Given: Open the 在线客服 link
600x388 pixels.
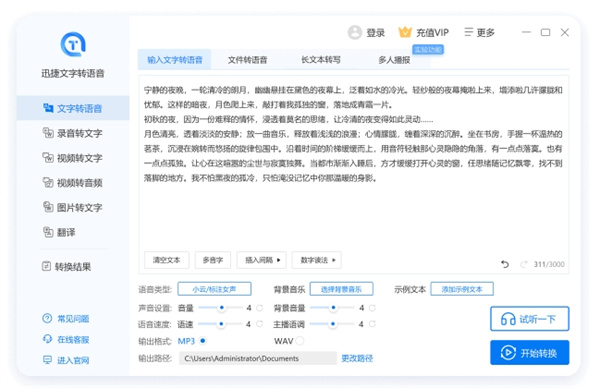Looking at the screenshot, I should click(73, 339).
